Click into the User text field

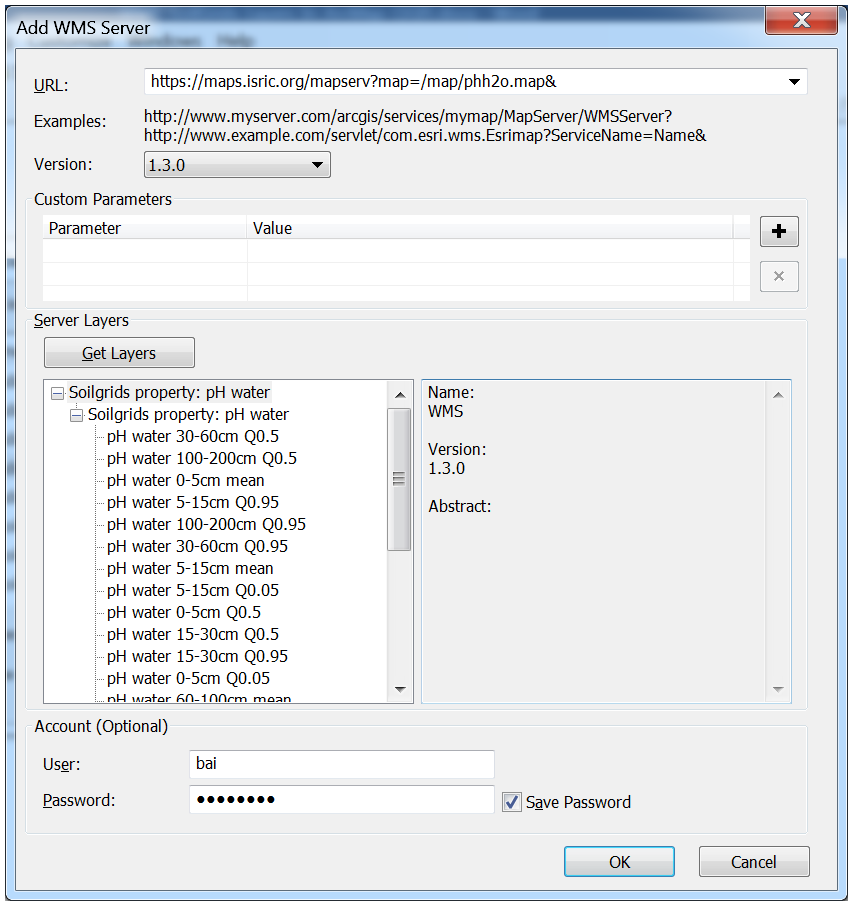[341, 764]
